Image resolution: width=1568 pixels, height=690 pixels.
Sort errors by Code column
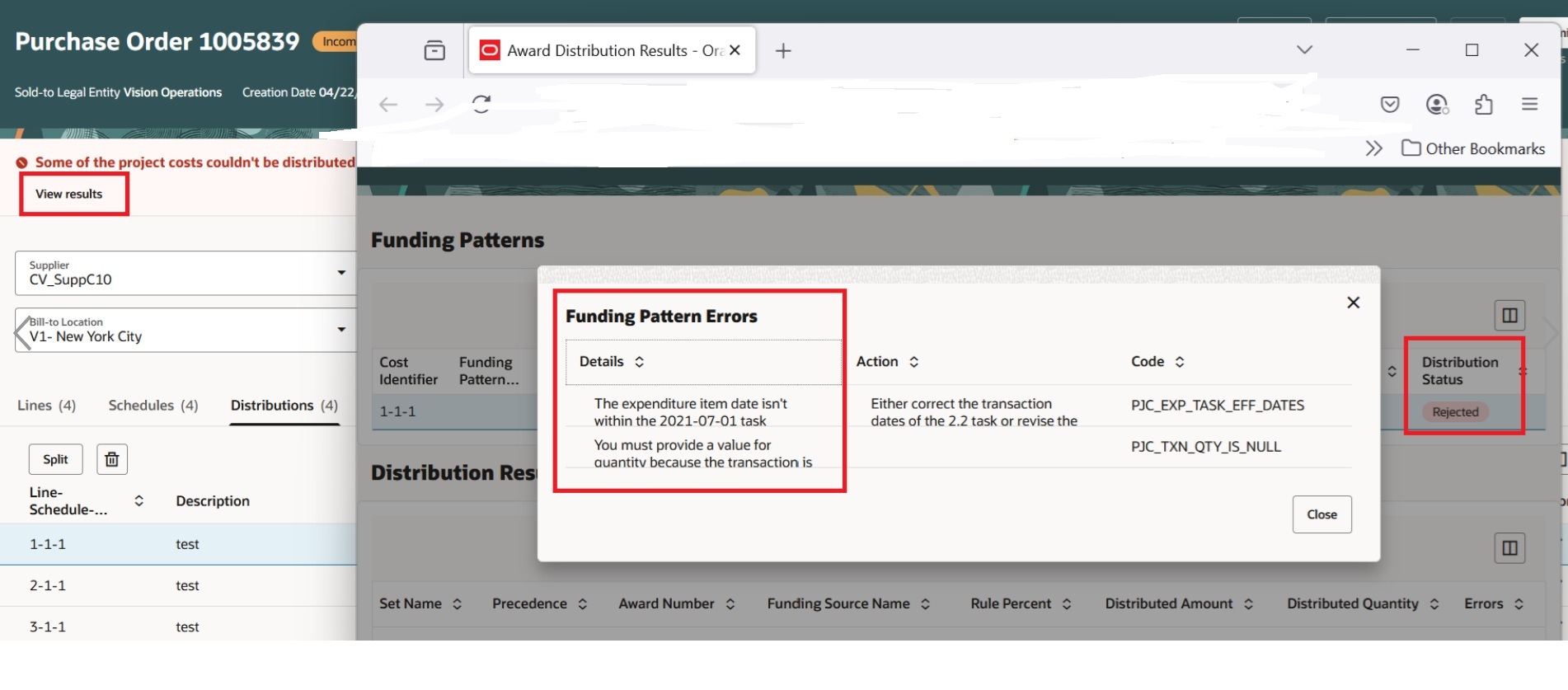tap(1180, 362)
